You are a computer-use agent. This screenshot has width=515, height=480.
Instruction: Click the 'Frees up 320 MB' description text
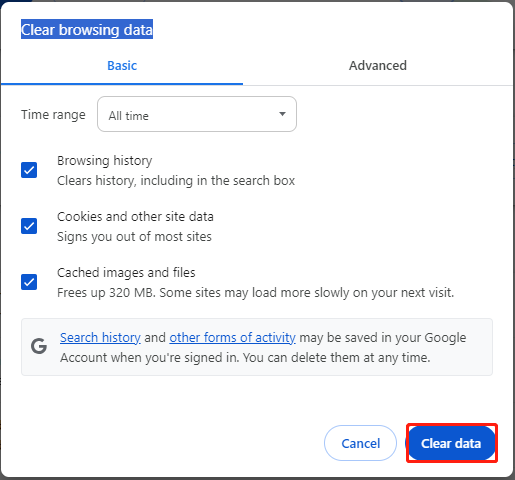(x=255, y=293)
